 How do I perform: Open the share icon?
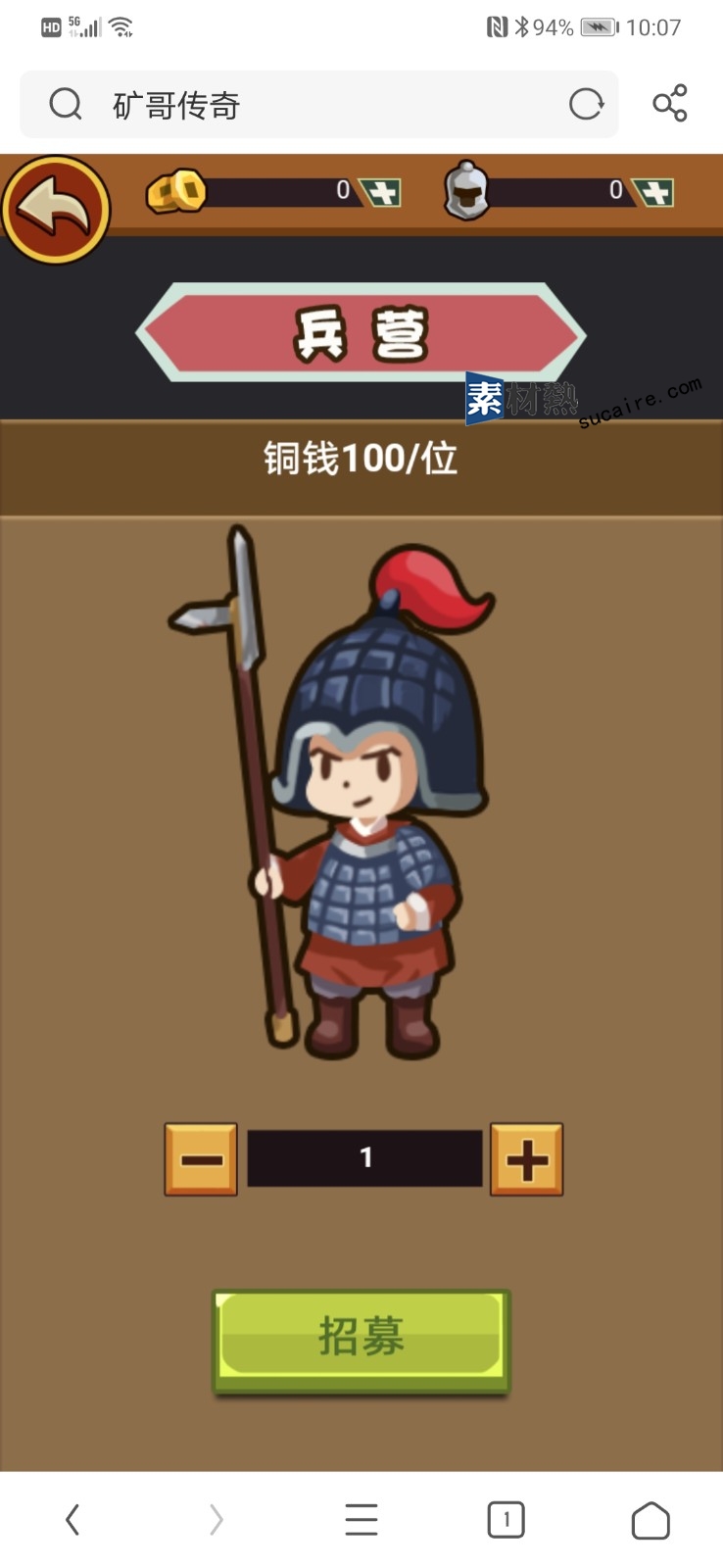click(x=670, y=103)
